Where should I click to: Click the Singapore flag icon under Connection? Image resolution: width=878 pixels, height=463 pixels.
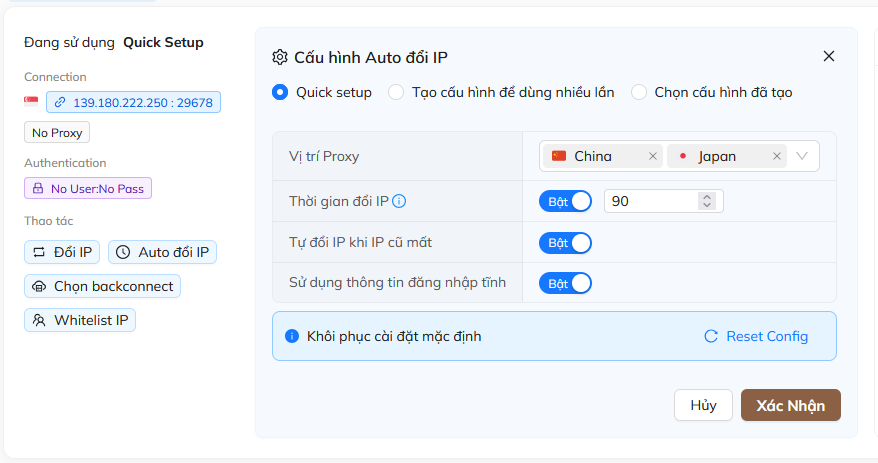32,102
